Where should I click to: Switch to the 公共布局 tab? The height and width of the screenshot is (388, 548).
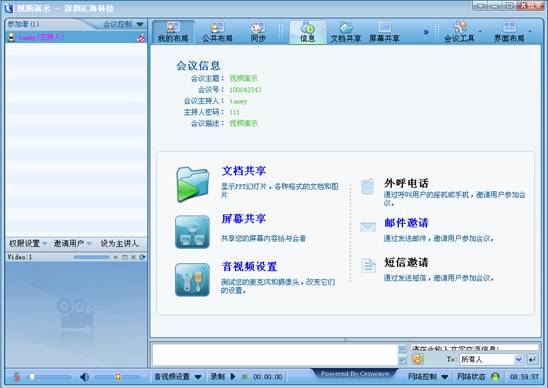(x=217, y=32)
